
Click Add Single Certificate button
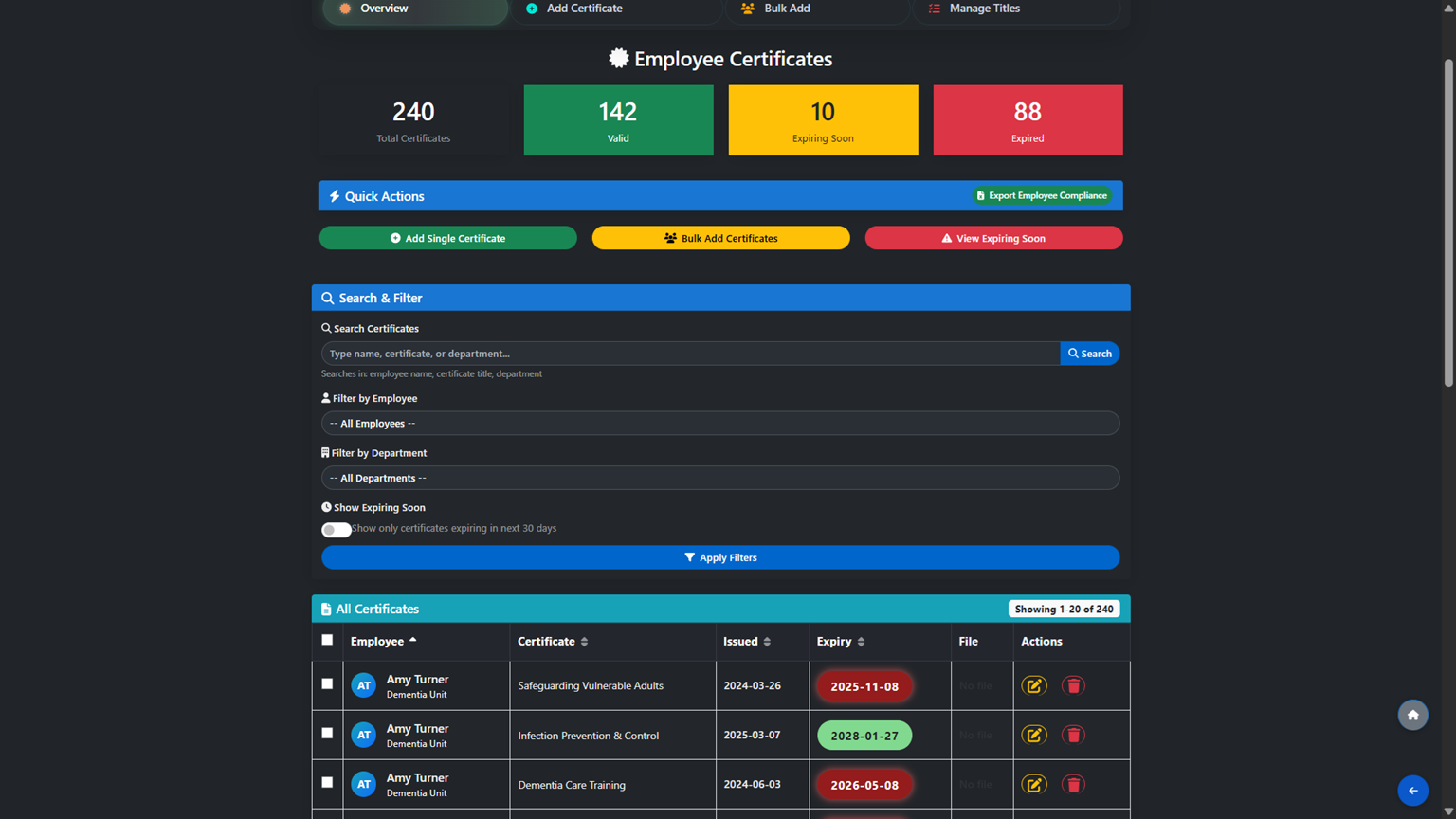pyautogui.click(x=447, y=238)
